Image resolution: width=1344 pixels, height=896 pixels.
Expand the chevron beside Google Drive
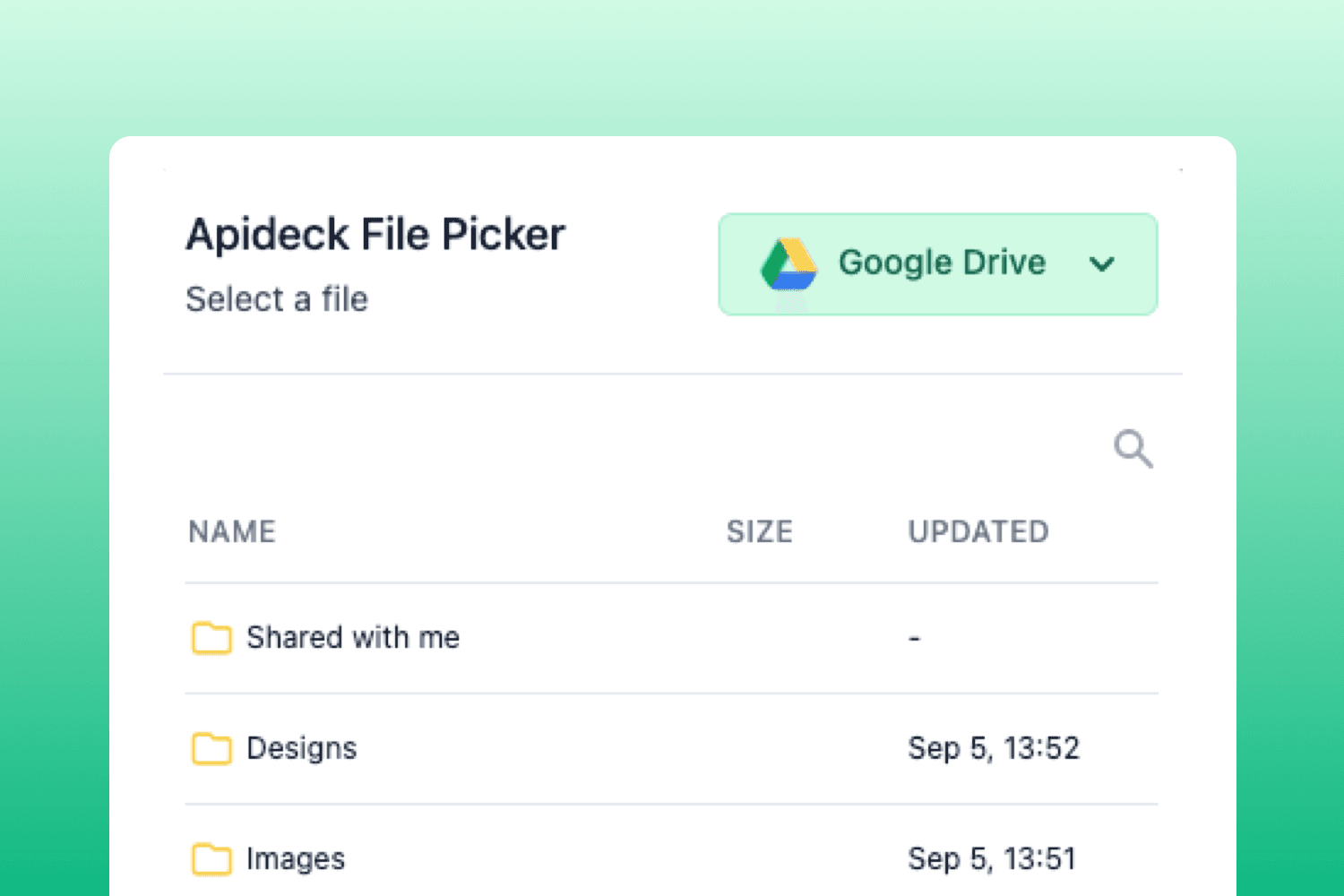[1101, 264]
